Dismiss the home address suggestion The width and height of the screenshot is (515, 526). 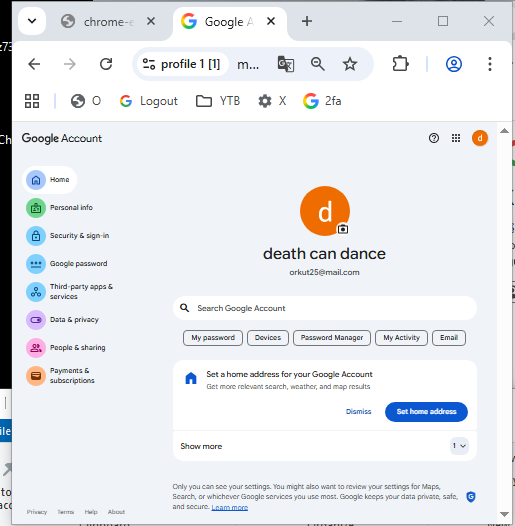pyautogui.click(x=358, y=412)
